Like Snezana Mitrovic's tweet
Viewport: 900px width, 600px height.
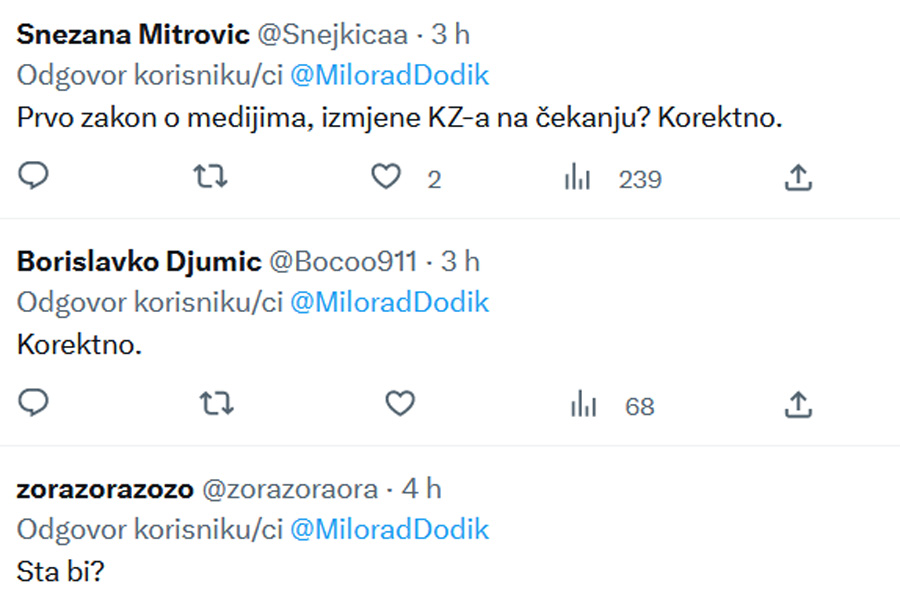386,178
